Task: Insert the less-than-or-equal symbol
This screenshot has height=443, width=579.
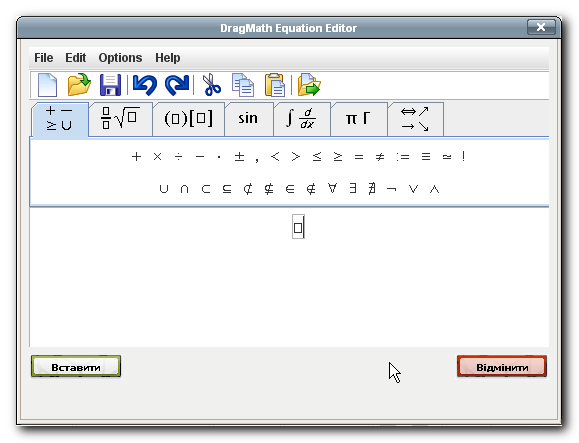Action: coord(317,157)
